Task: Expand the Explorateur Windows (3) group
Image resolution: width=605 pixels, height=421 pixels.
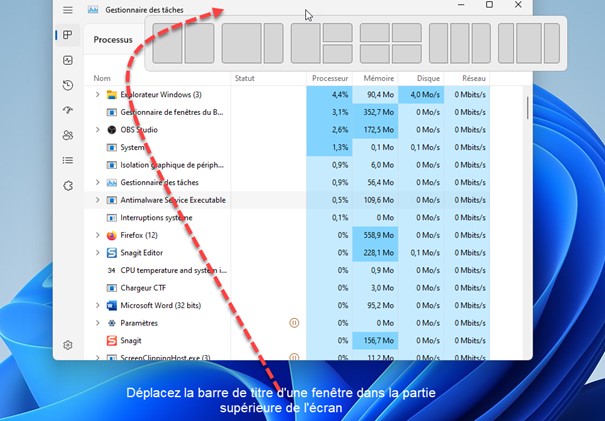Action: click(x=98, y=95)
